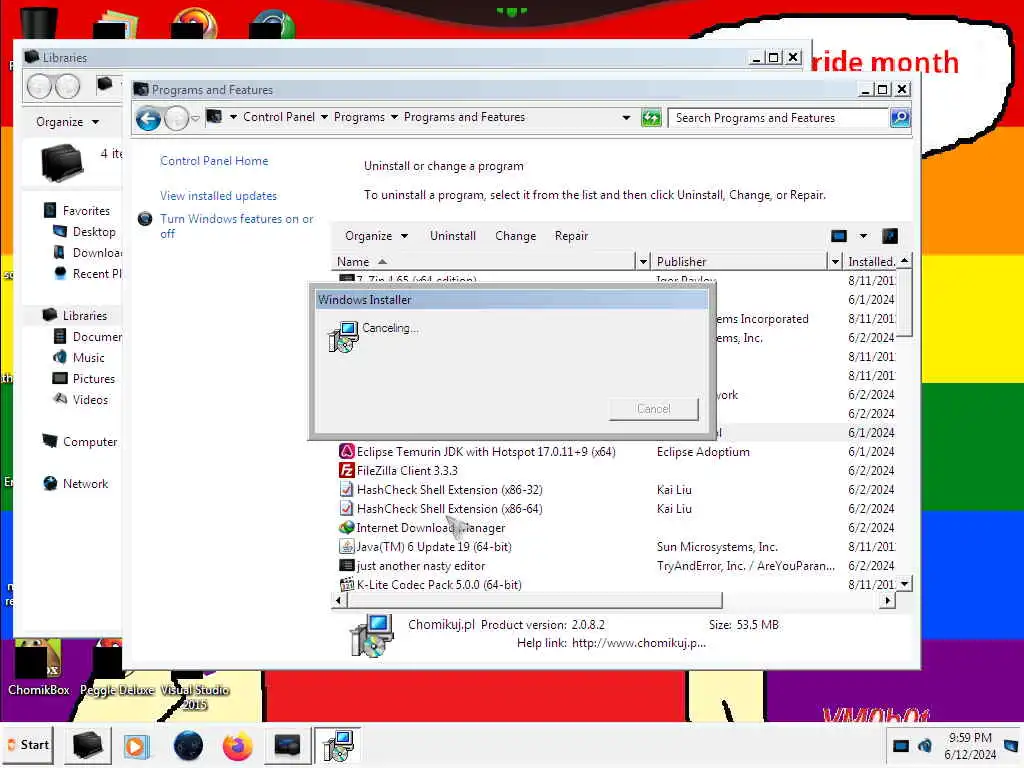Click the FileZilla Client icon

(346, 470)
